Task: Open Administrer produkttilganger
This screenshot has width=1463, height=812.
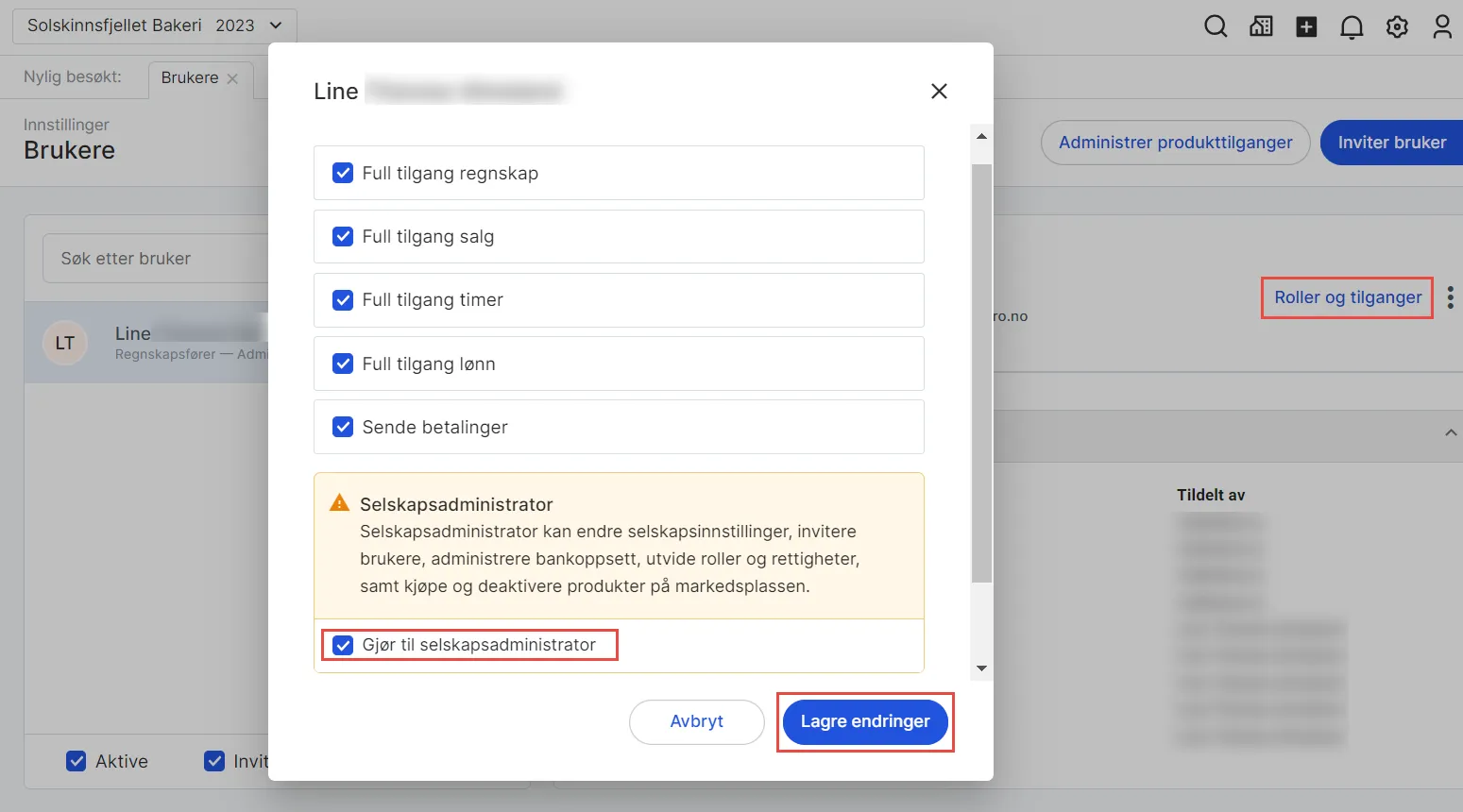Action: [x=1175, y=143]
